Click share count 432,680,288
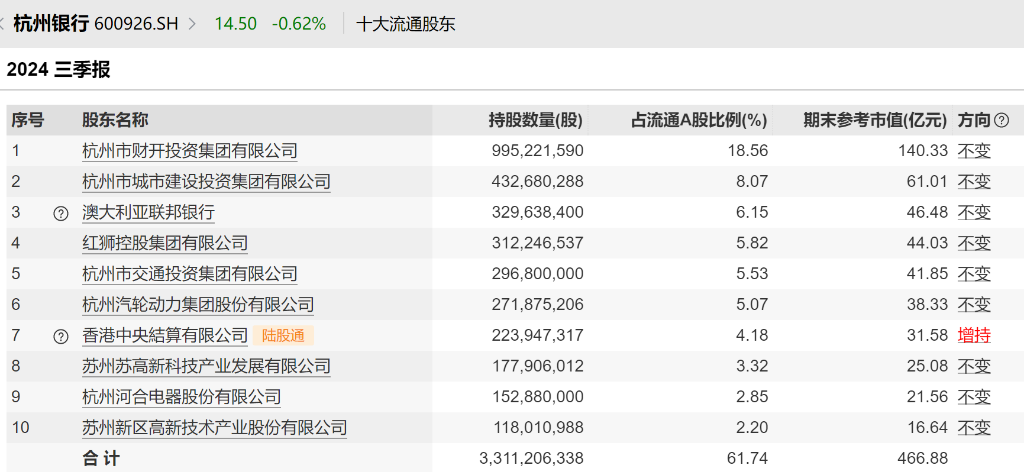 coord(537,181)
